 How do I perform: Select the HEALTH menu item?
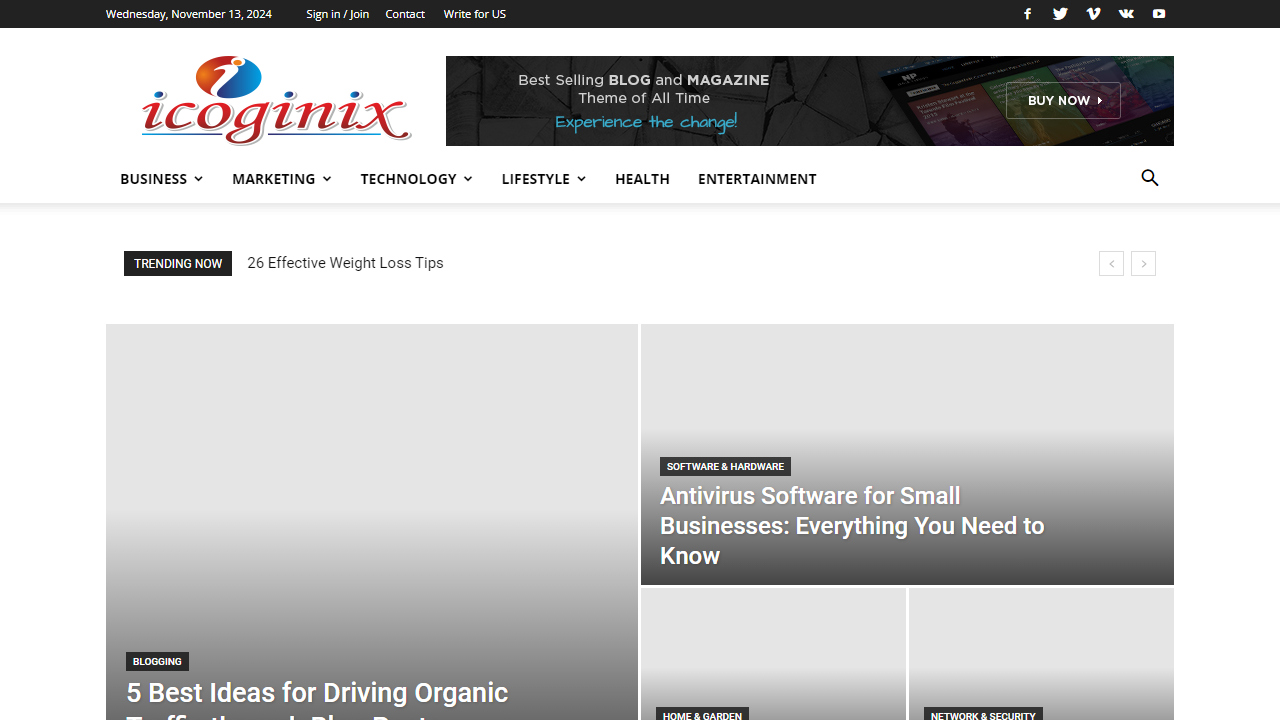click(642, 179)
